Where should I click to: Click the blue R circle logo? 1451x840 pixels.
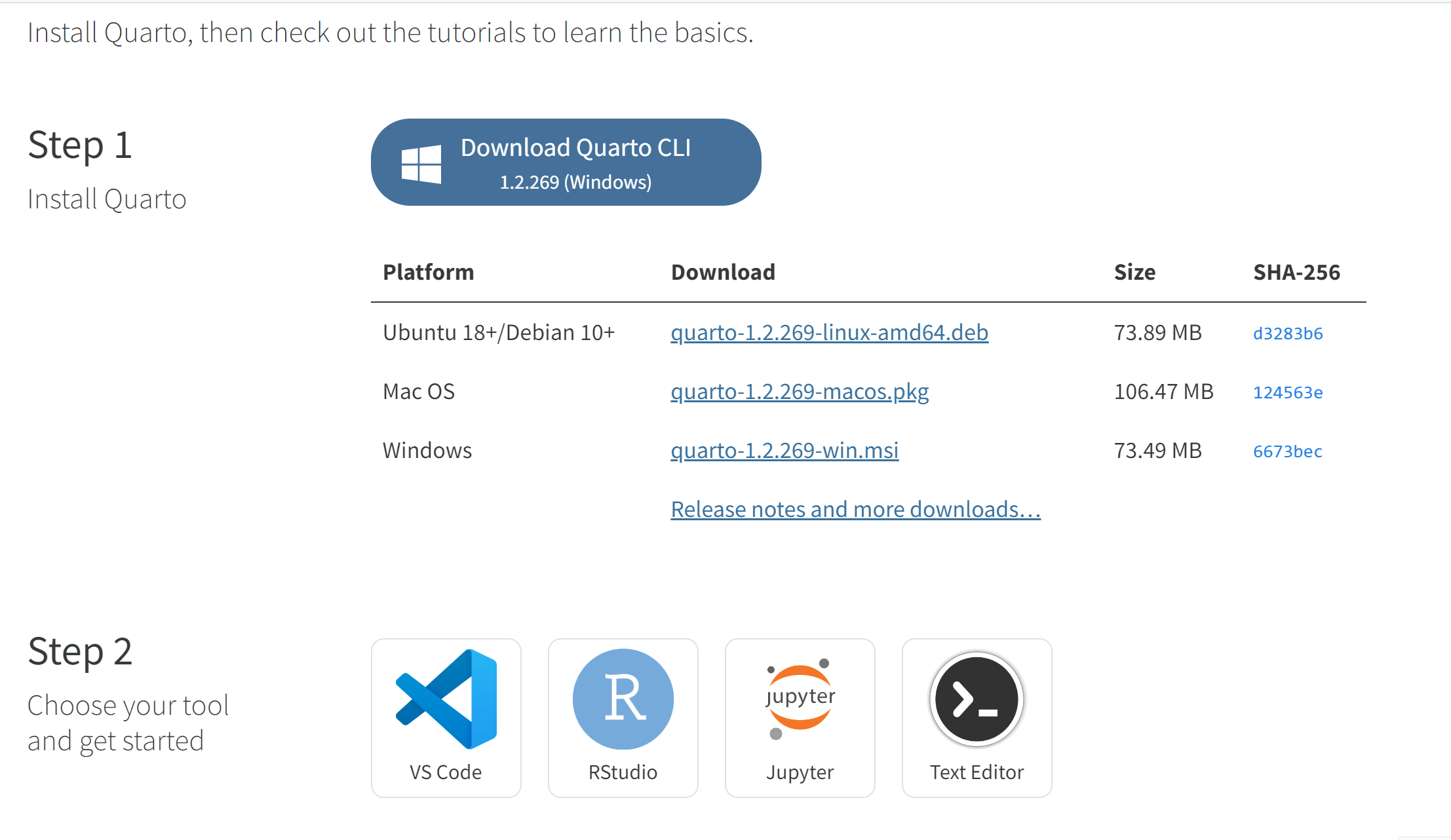pyautogui.click(x=623, y=699)
